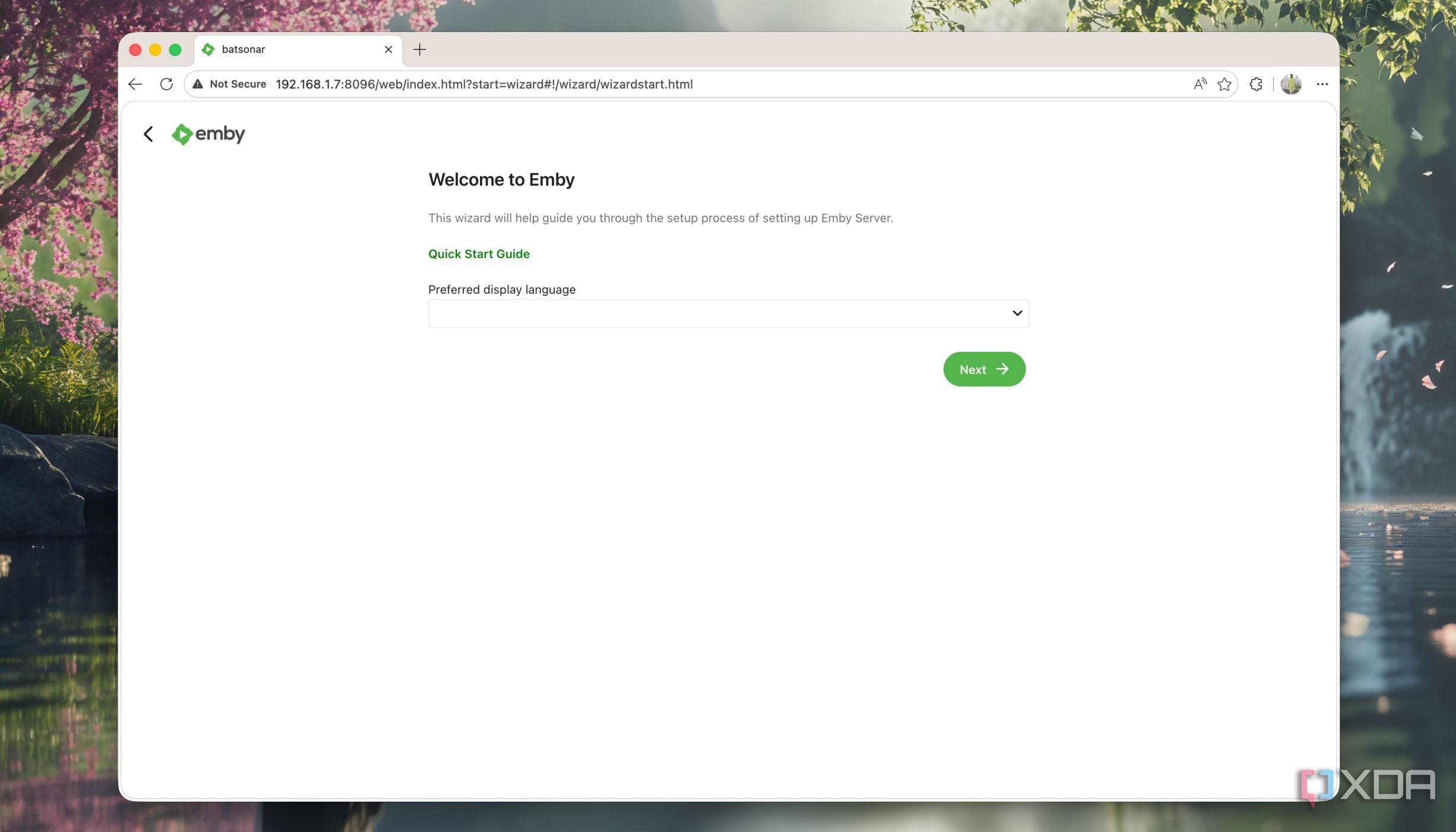
Task: Open the Quick Start Guide link
Action: (479, 254)
